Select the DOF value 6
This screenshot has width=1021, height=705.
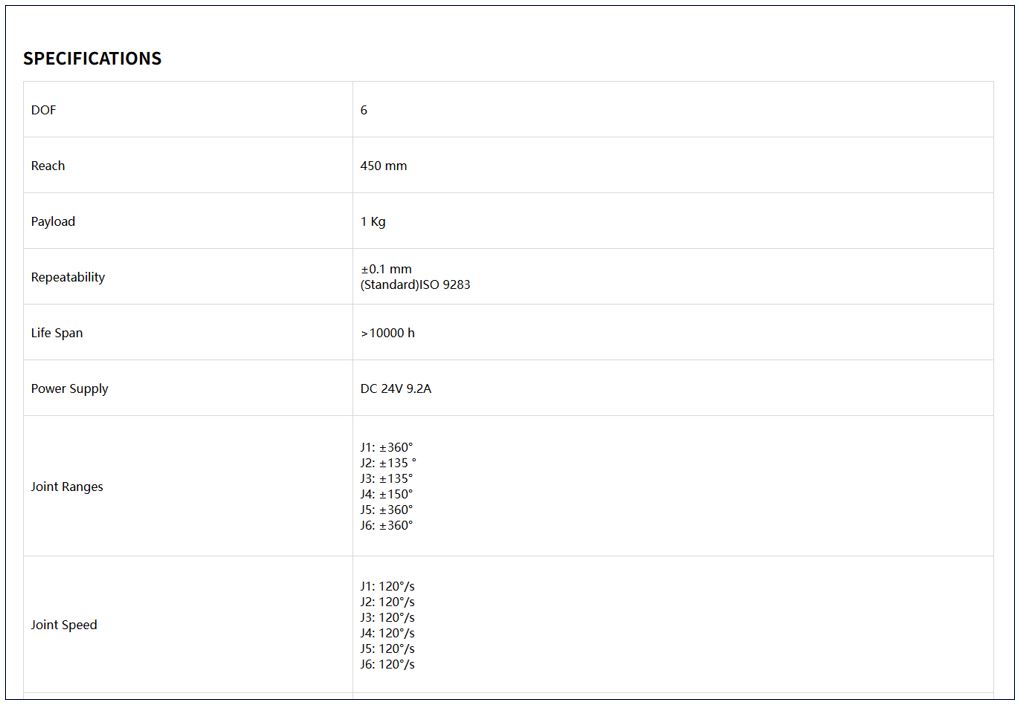click(364, 110)
